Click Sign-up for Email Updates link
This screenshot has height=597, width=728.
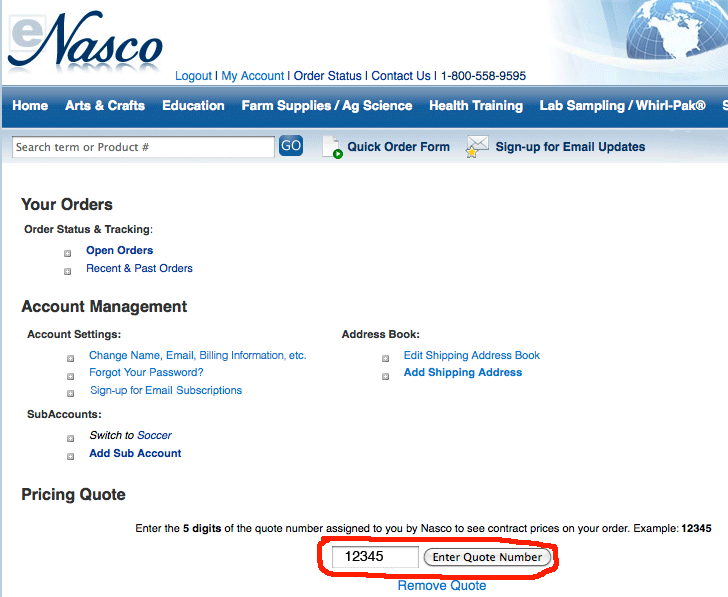pos(570,147)
